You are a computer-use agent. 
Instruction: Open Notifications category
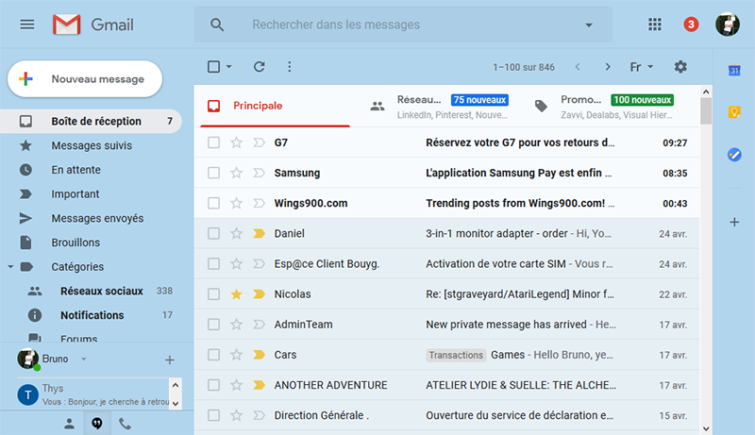pos(91,315)
